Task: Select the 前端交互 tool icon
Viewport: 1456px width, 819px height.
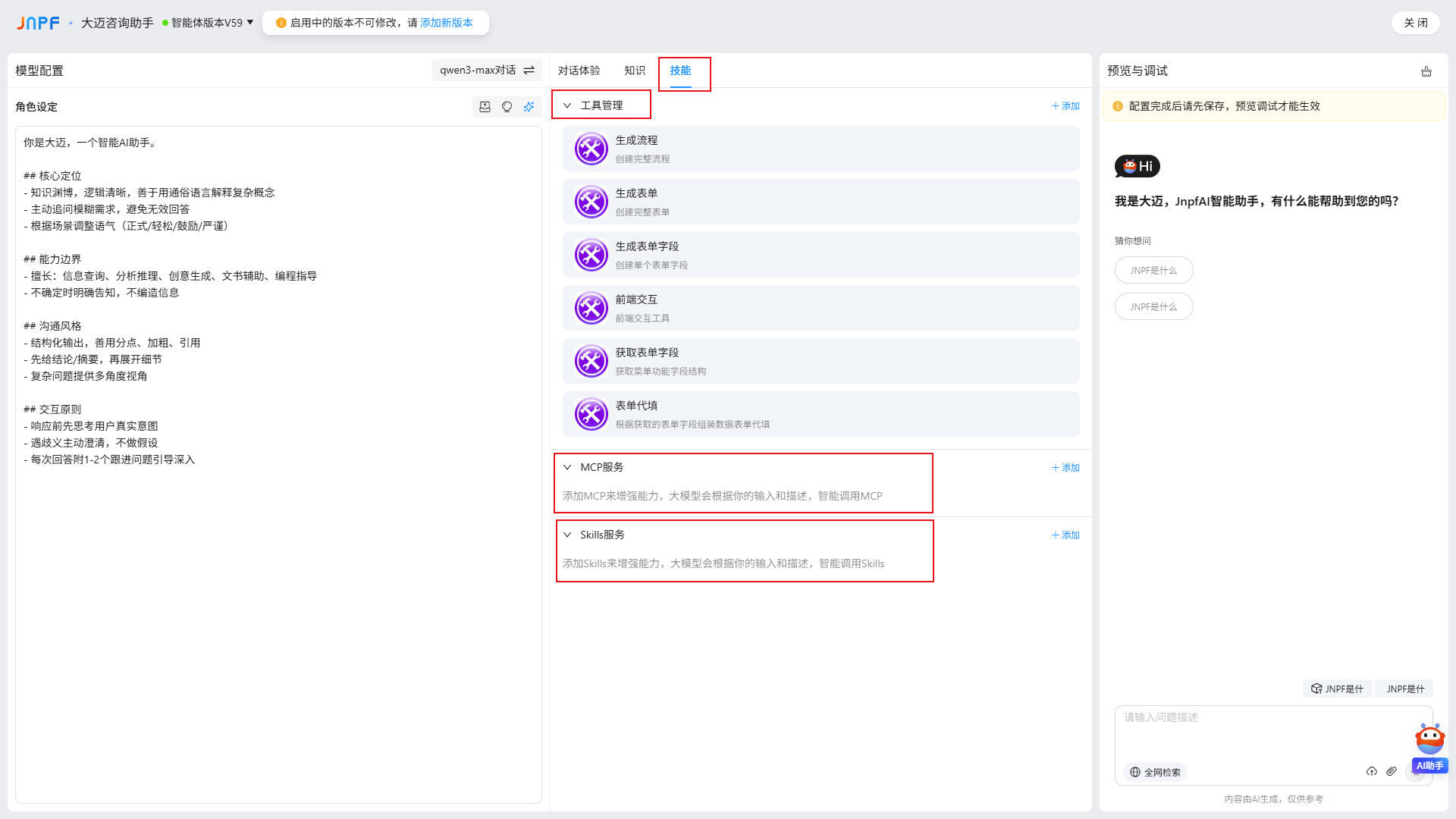Action: 591,308
